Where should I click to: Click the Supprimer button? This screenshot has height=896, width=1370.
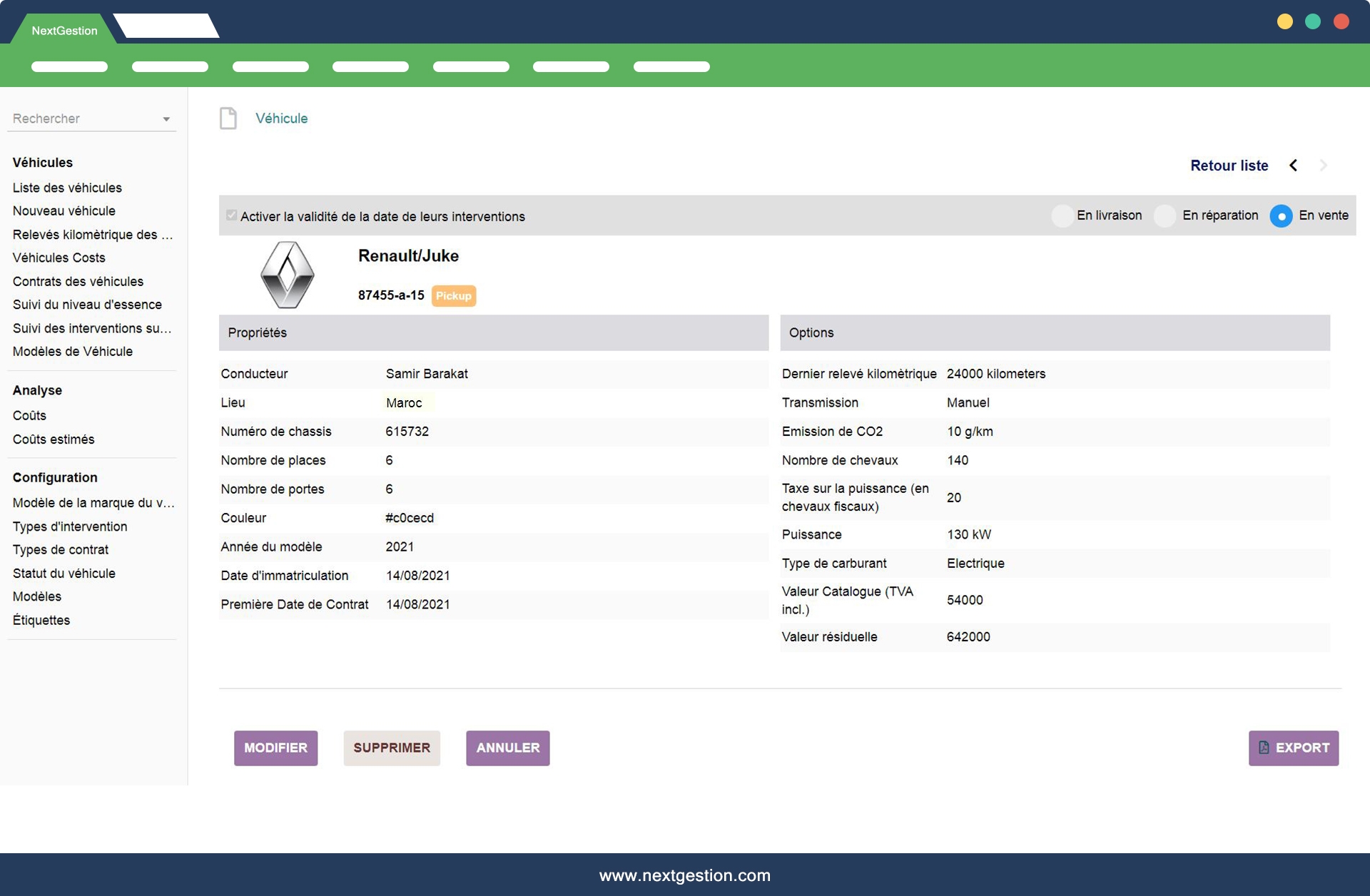(391, 748)
